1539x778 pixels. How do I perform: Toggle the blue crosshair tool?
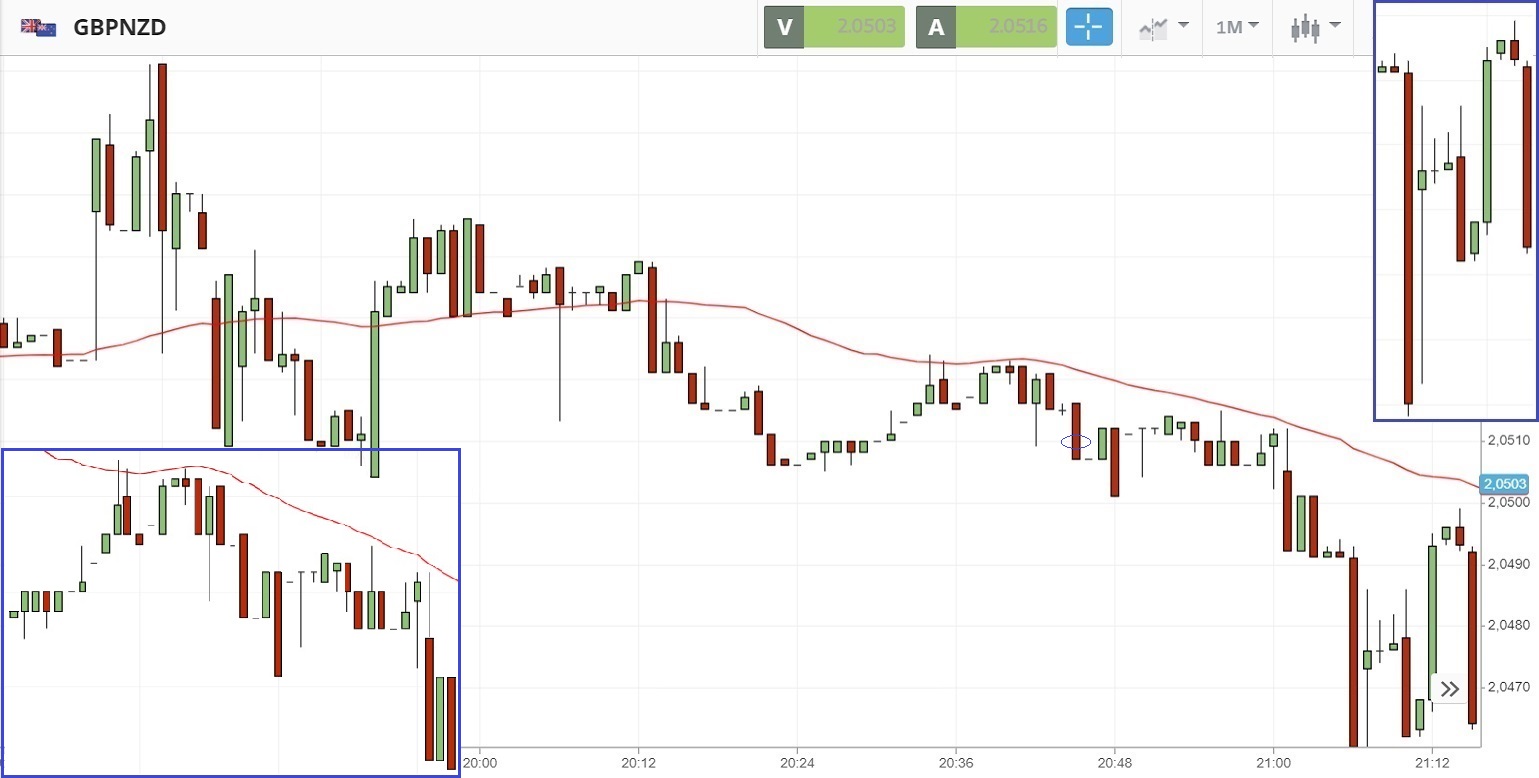click(1089, 27)
